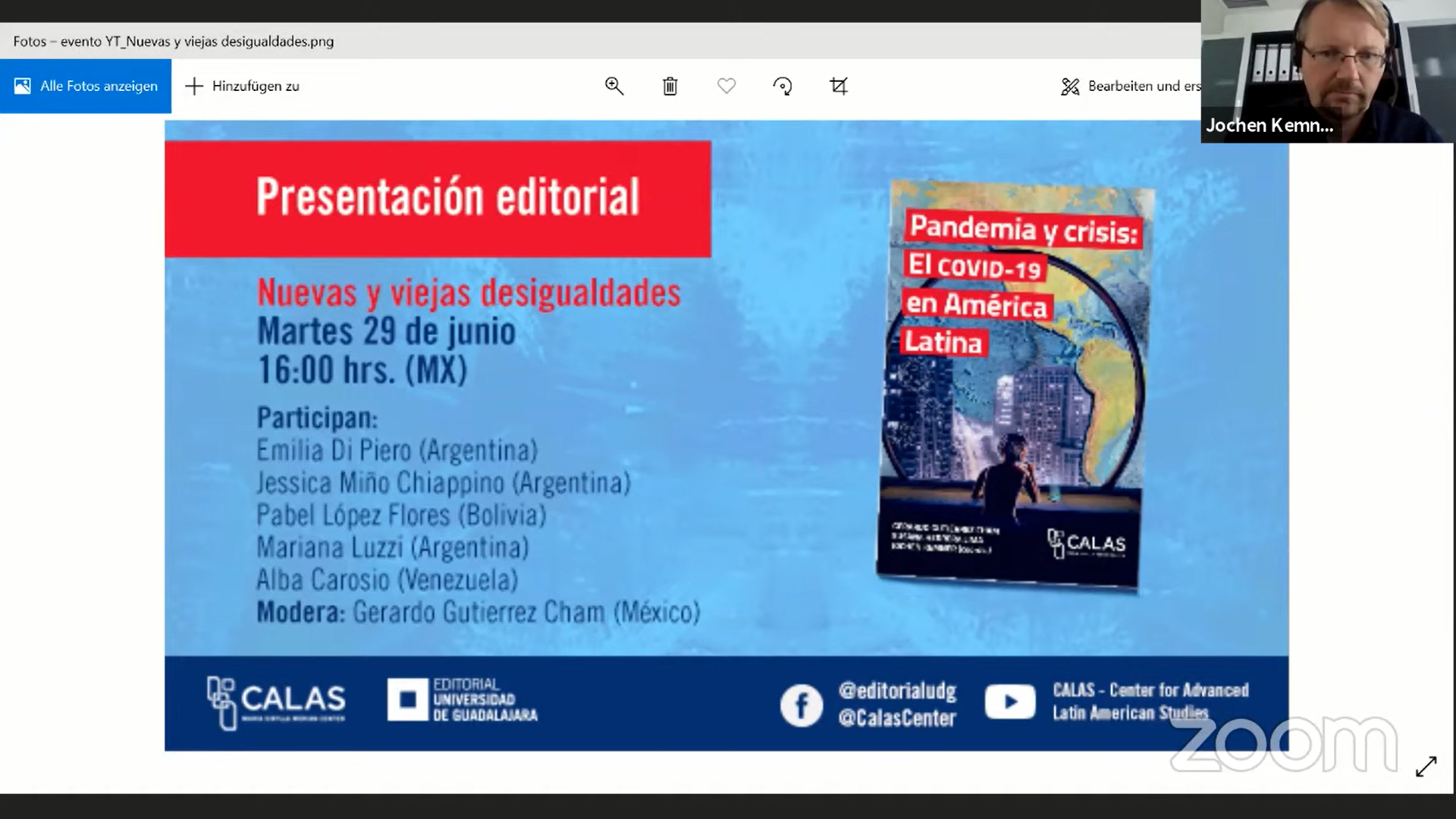Click the CALAS logo in footer
The width and height of the screenshot is (1456, 819).
(x=276, y=702)
